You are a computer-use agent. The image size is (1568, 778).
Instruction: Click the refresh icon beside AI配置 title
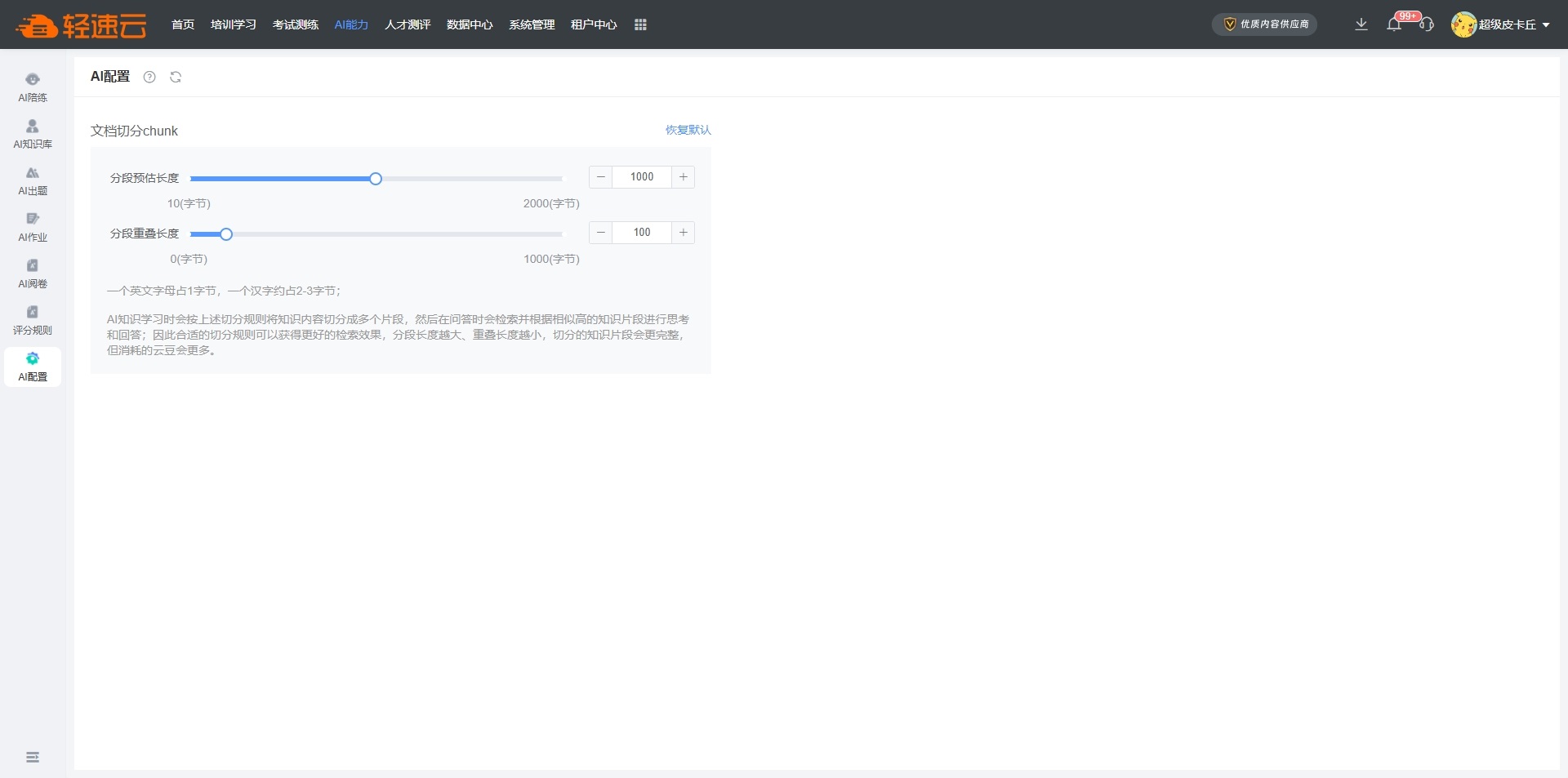[176, 77]
